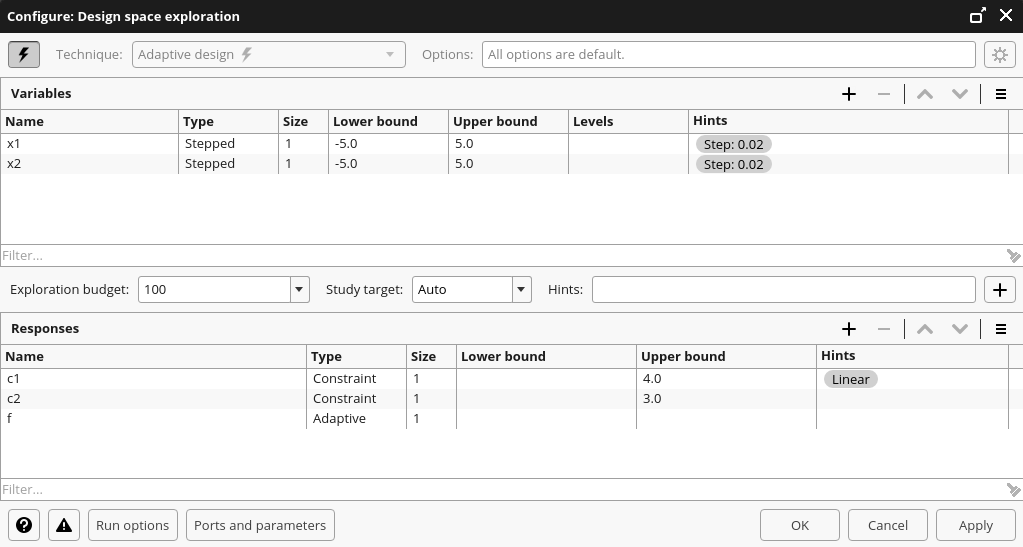Open help with the question mark icon
The width and height of the screenshot is (1023, 547).
(x=24, y=525)
